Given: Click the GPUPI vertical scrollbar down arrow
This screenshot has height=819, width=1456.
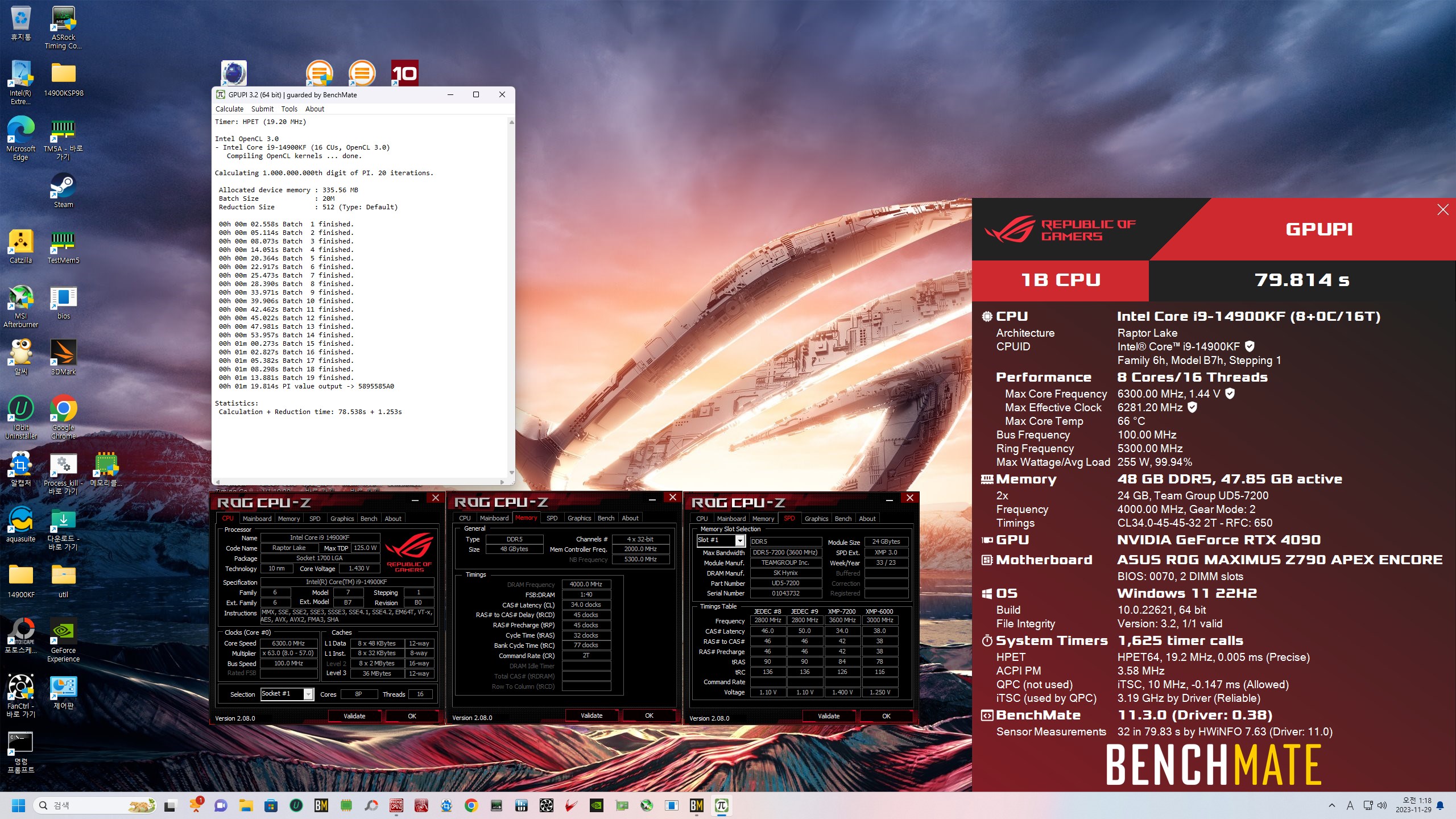Looking at the screenshot, I should point(511,473).
